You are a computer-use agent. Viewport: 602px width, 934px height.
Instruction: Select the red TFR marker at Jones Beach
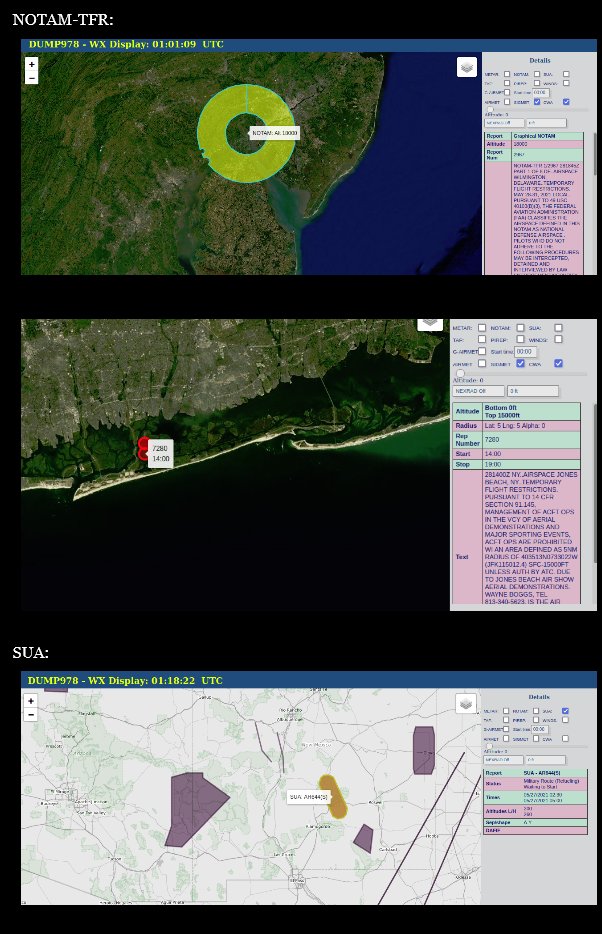click(x=144, y=449)
